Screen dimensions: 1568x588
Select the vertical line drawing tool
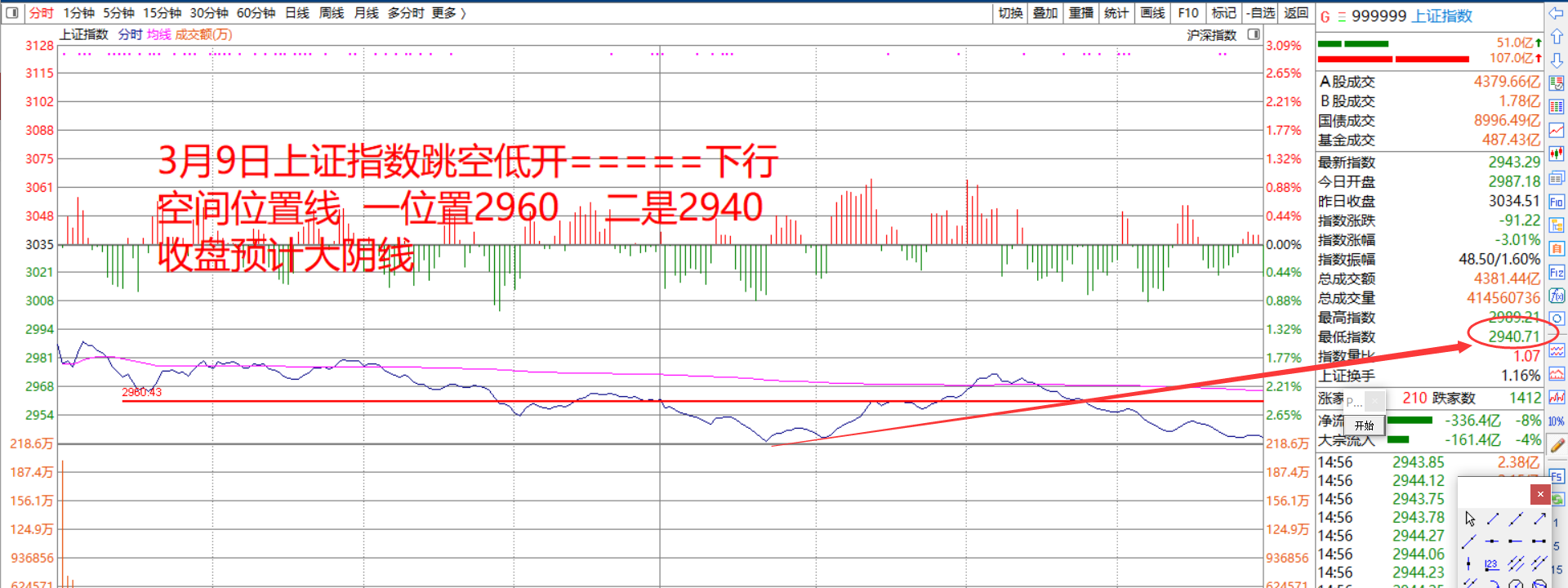point(1468,563)
